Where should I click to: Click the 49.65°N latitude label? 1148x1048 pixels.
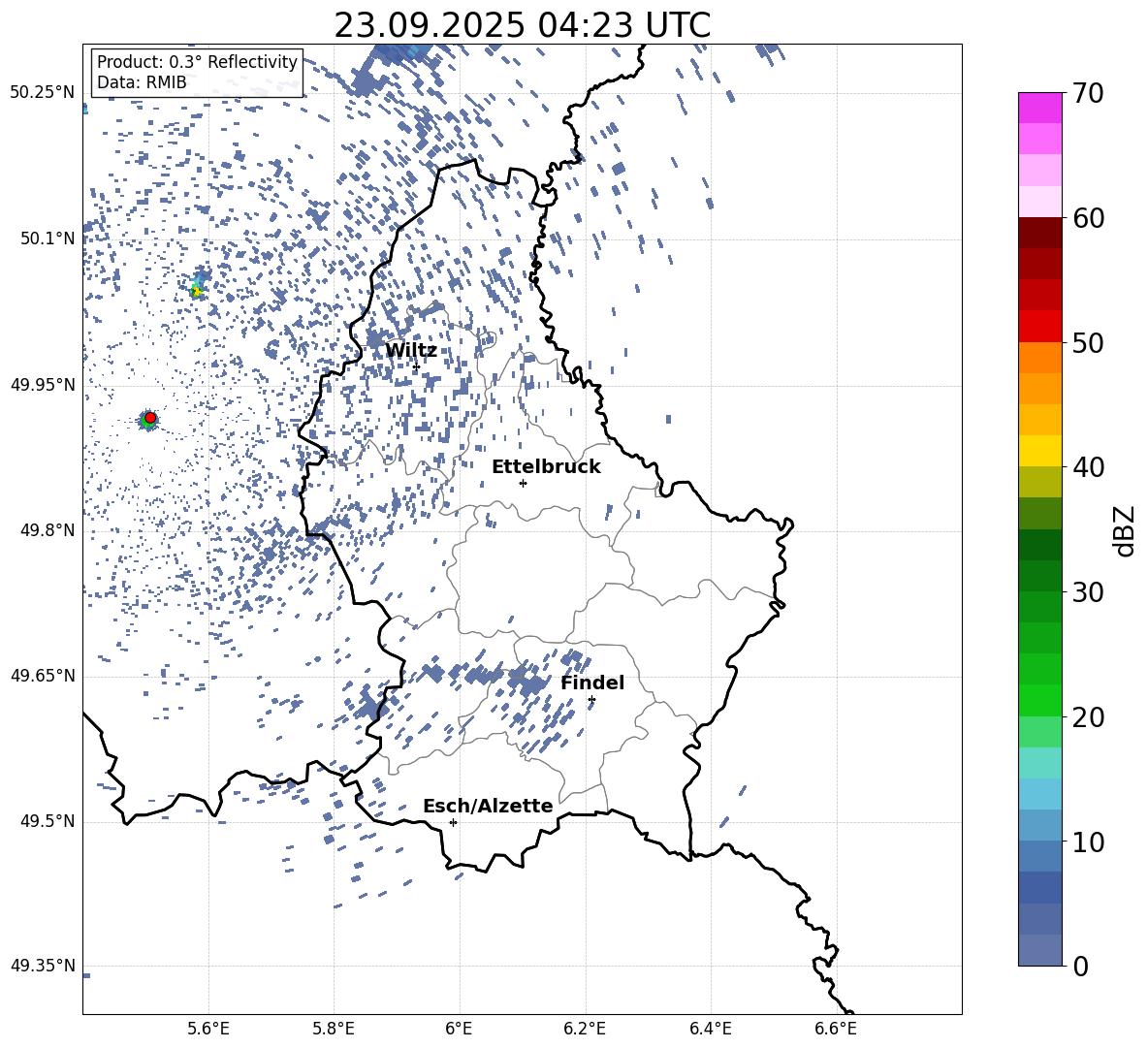pyautogui.click(x=43, y=676)
